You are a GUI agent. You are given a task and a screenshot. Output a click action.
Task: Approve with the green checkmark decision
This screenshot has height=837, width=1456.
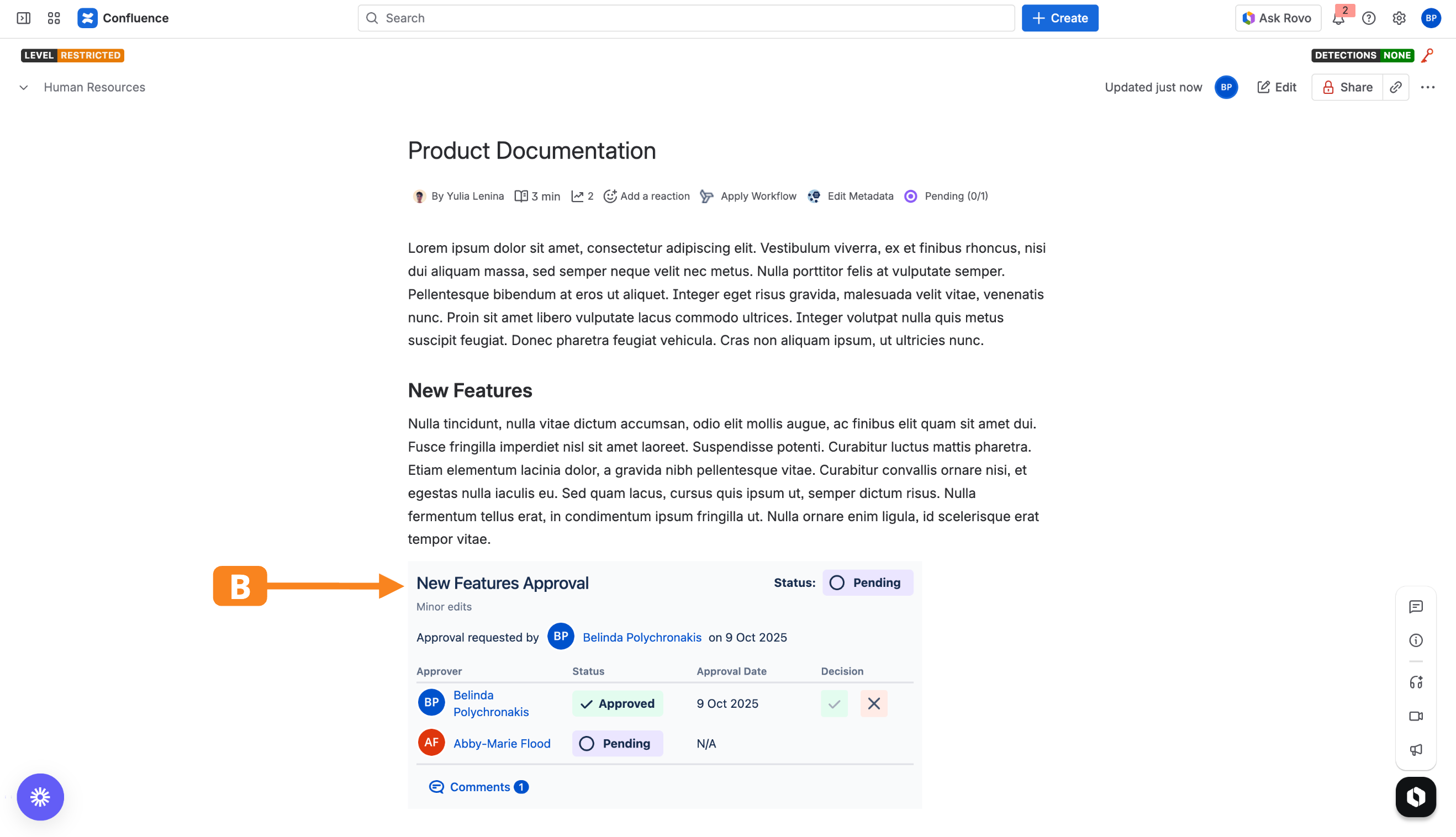(x=834, y=703)
